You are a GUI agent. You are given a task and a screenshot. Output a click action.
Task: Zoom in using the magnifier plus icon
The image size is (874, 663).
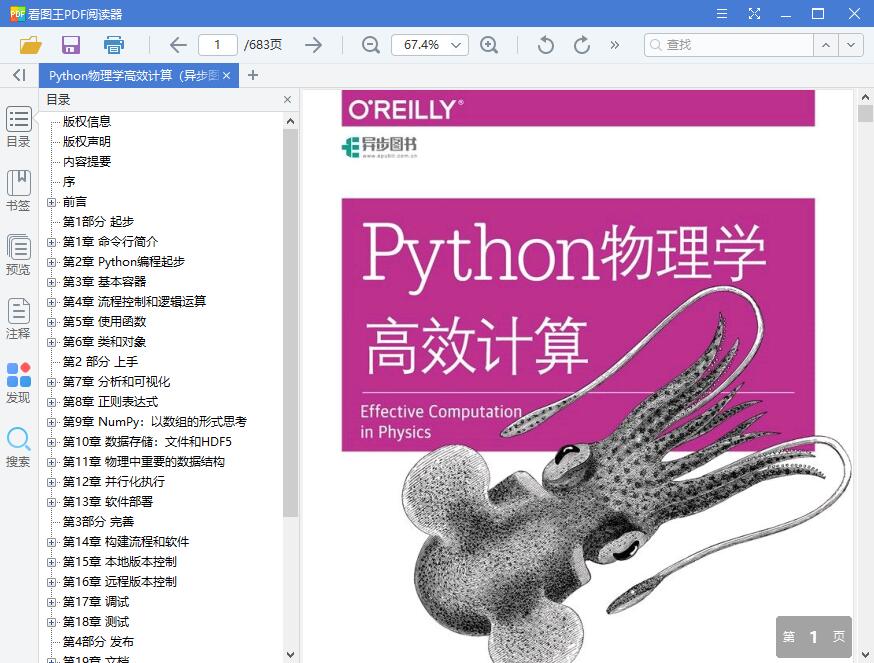(x=489, y=44)
